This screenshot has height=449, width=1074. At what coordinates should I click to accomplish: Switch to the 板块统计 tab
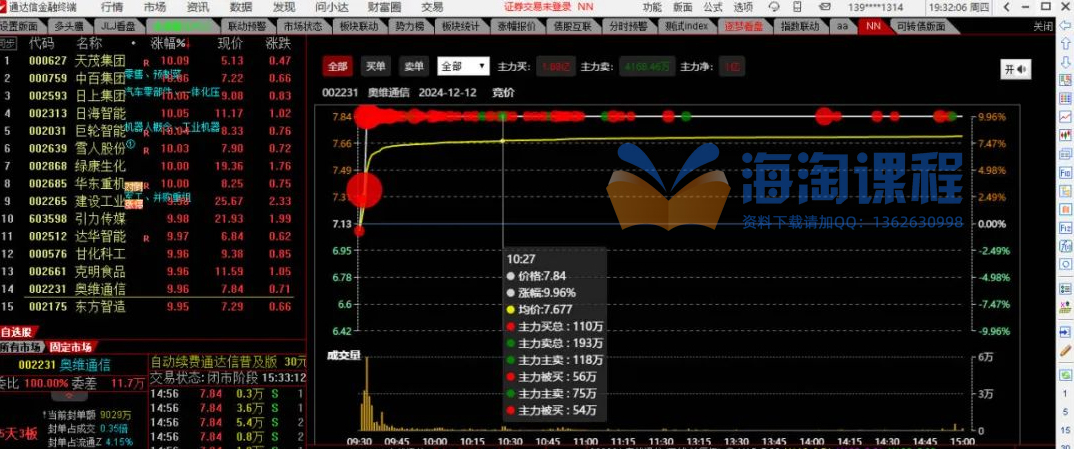point(460,26)
